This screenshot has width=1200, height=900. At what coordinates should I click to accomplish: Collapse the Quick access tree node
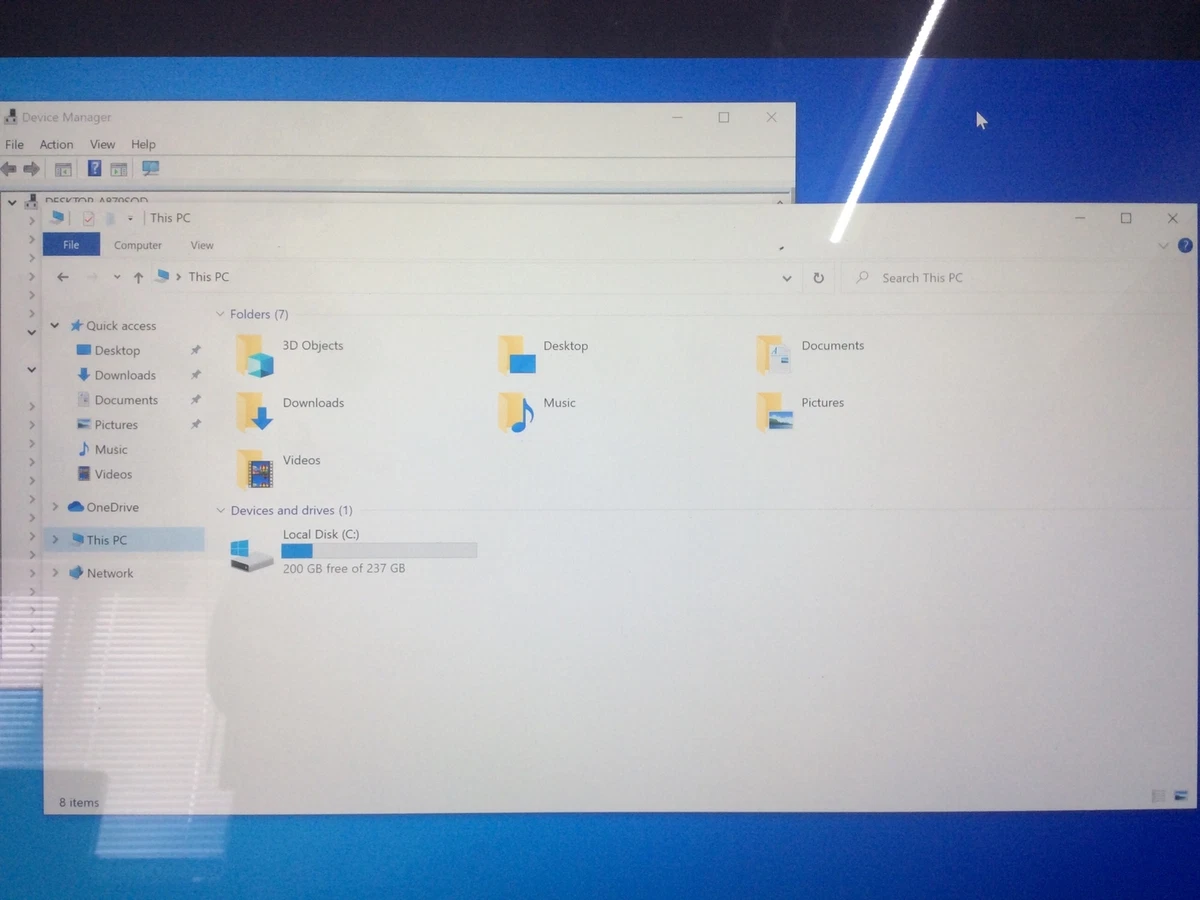[x=55, y=326]
